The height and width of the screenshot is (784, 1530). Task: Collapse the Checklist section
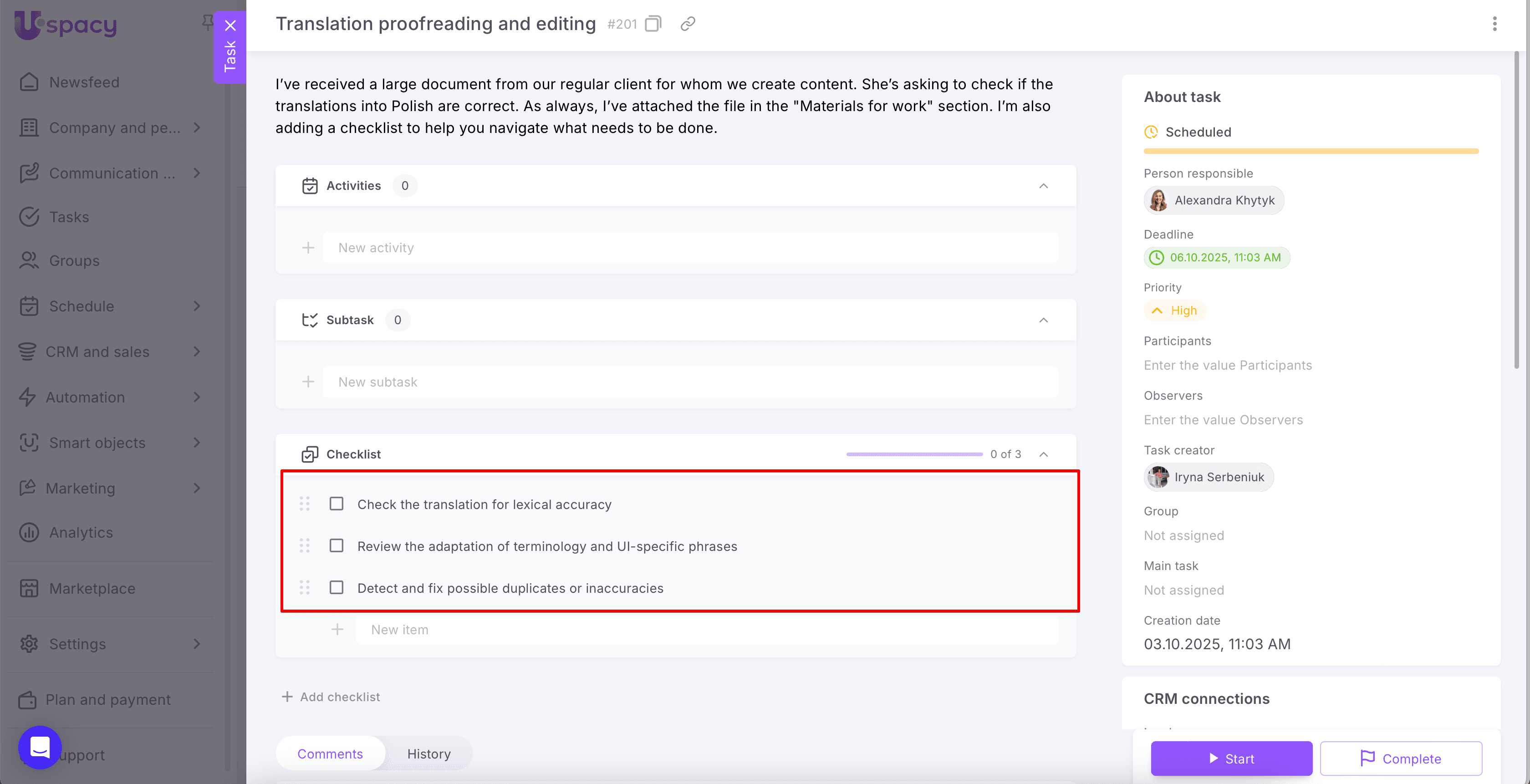coord(1043,454)
